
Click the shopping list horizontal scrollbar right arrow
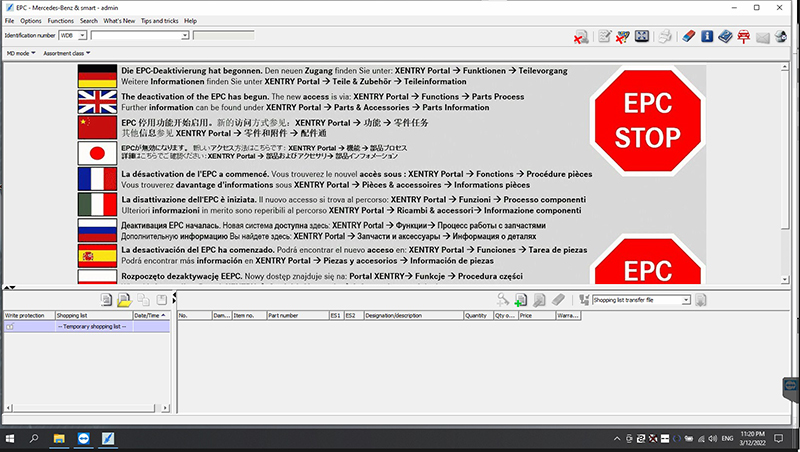tap(165, 408)
